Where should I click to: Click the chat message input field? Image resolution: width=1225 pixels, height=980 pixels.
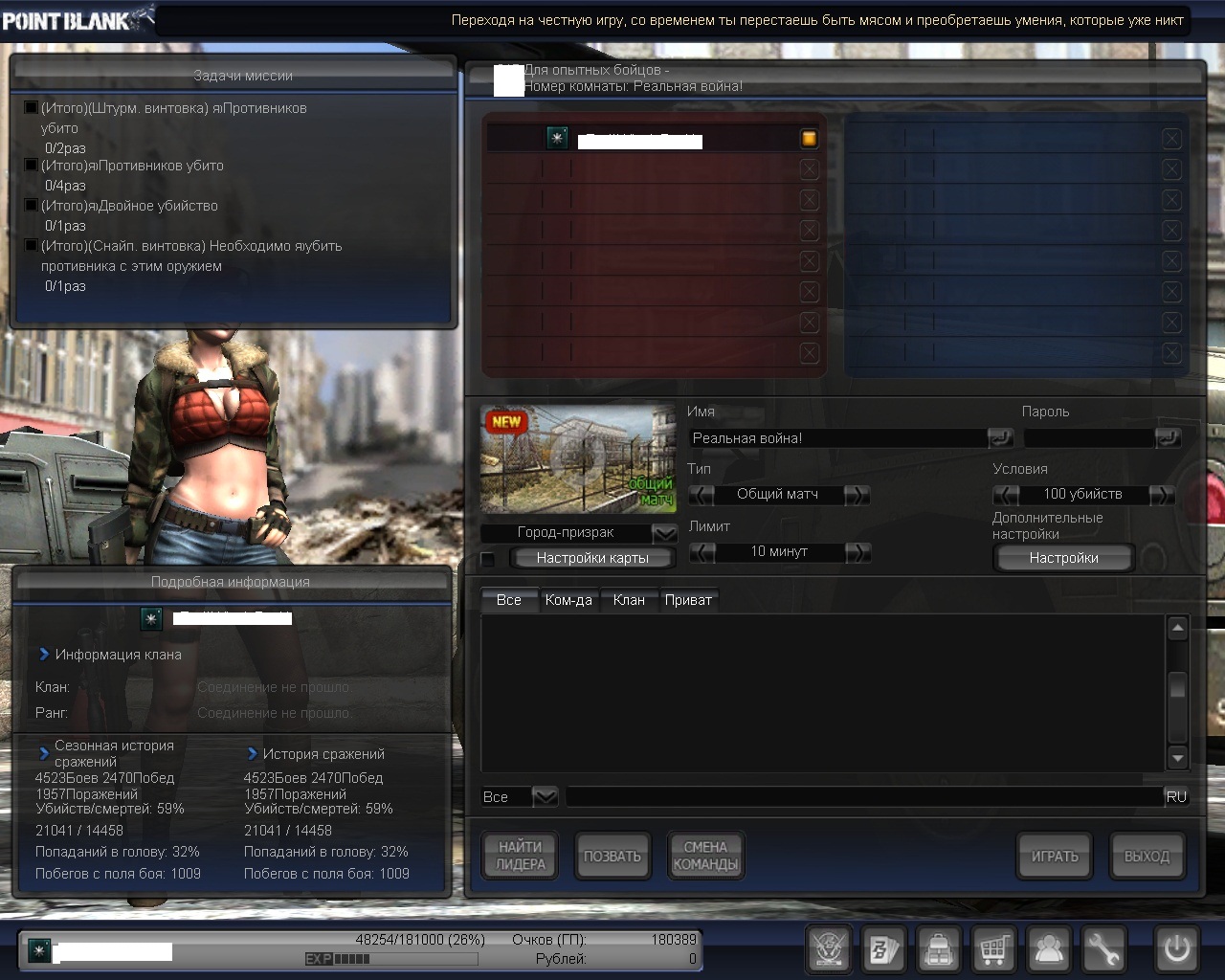click(x=864, y=796)
